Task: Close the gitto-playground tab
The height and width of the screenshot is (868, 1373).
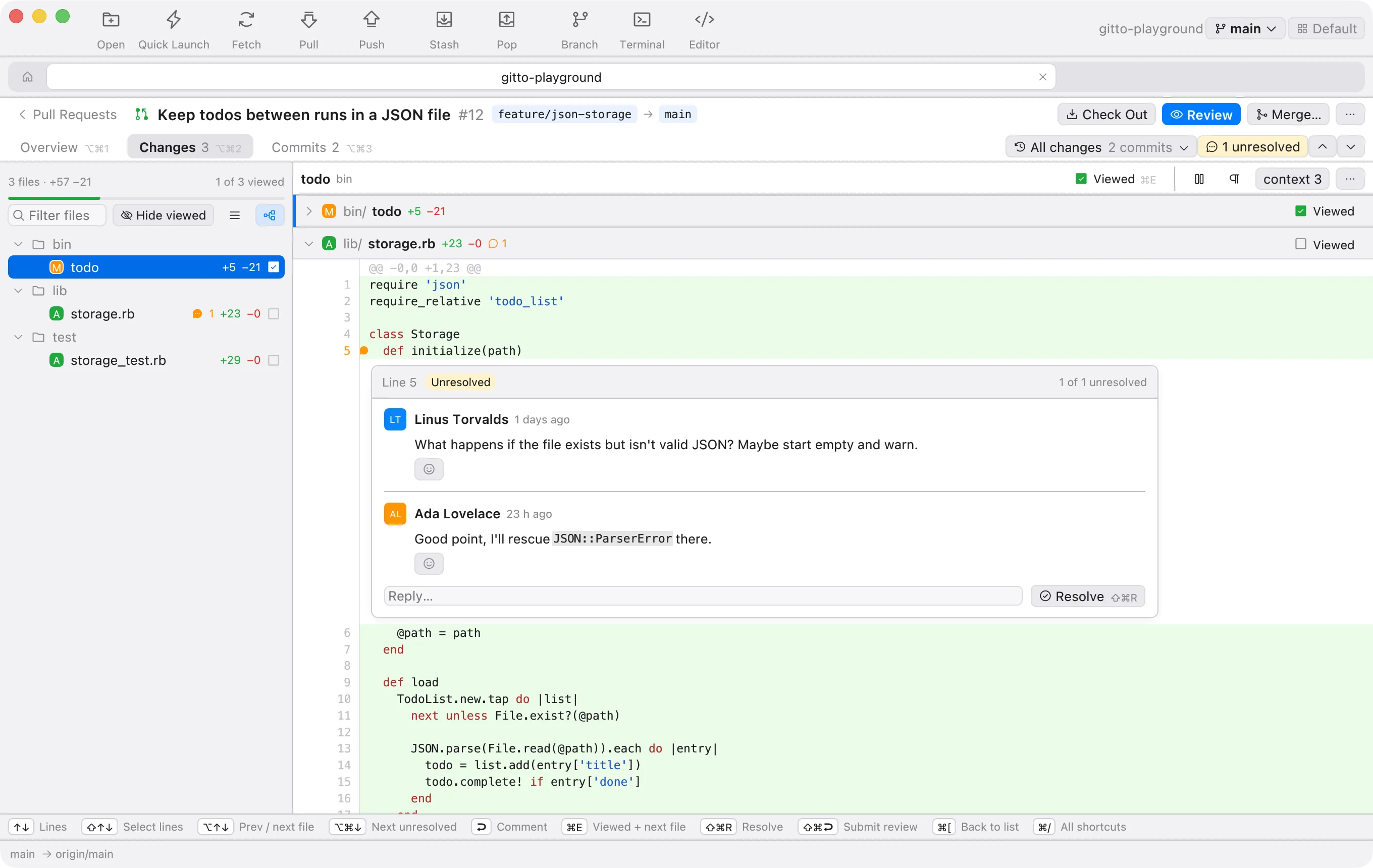Action: [1042, 77]
